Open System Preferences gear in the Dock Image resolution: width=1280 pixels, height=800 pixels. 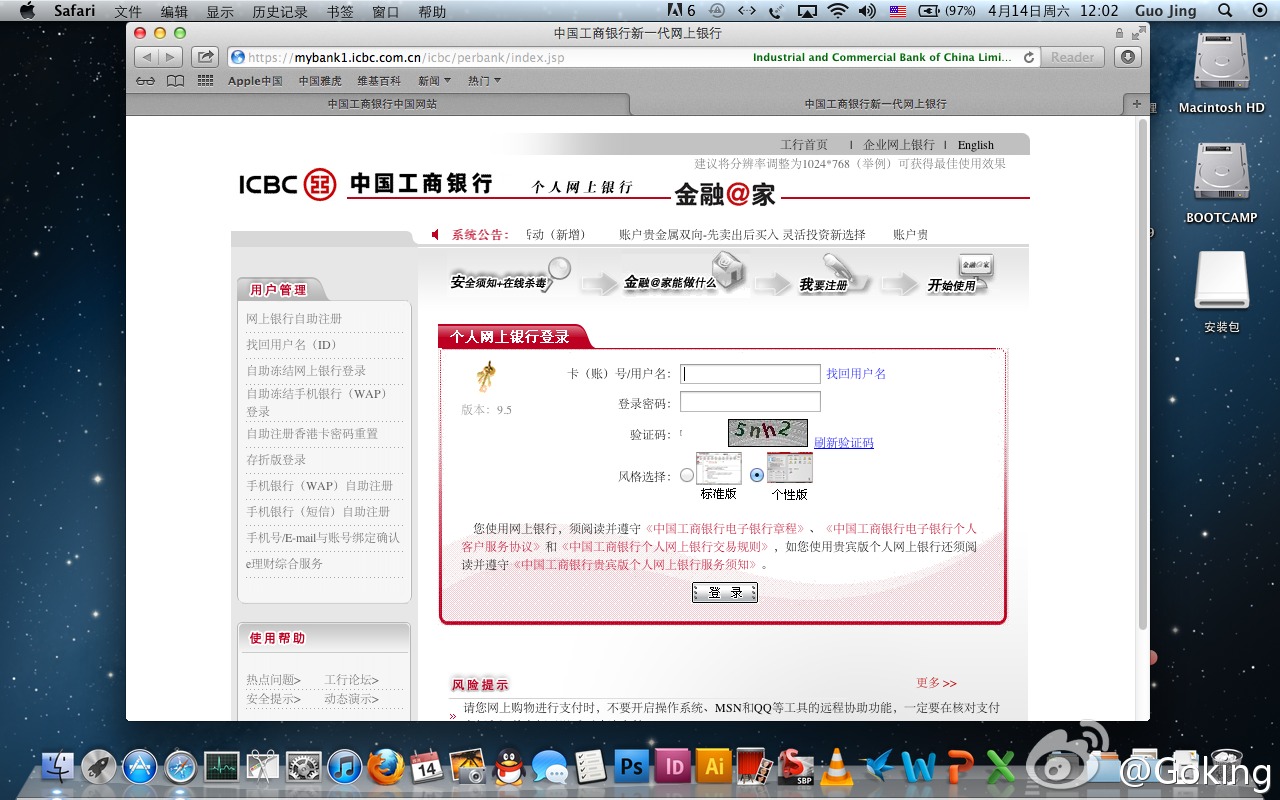(x=304, y=767)
